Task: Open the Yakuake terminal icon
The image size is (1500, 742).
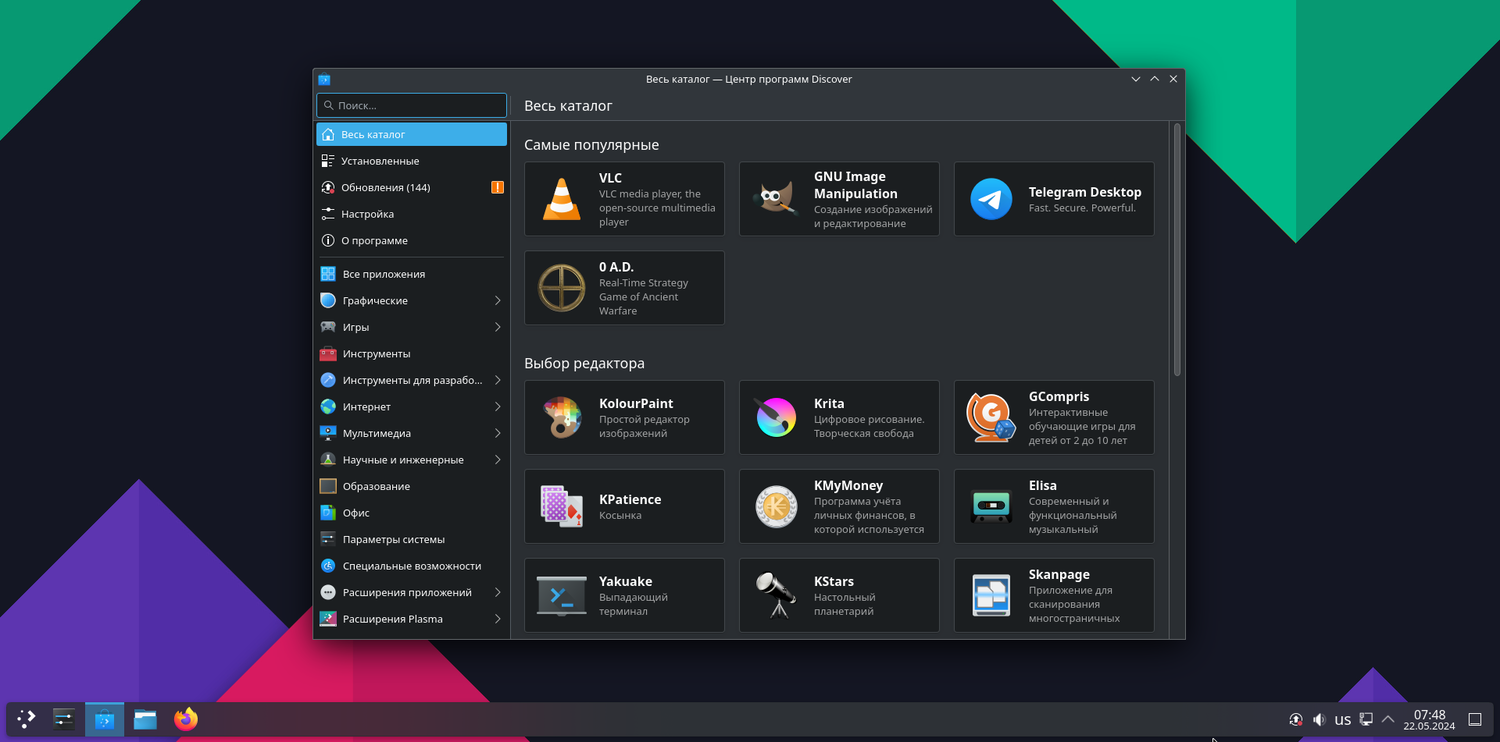Action: point(561,595)
